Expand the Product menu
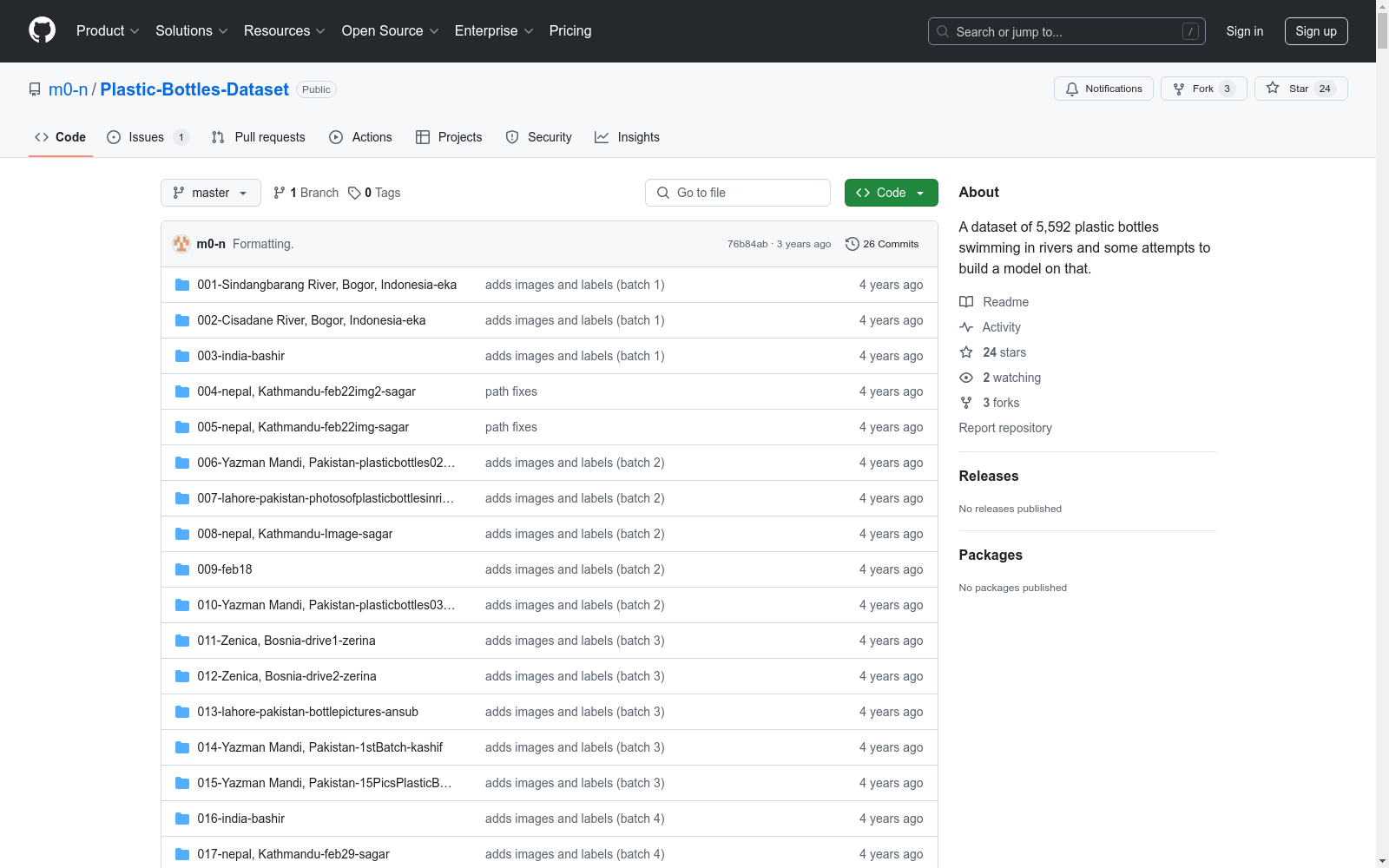This screenshot has height=868, width=1389. 108,31
